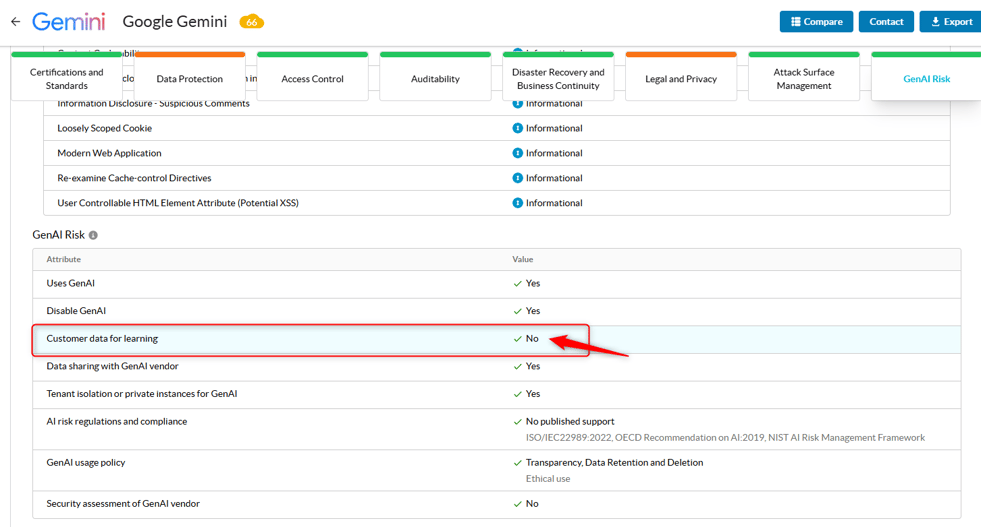
Task: Click checkmark in Security assessment row
Action: pos(517,504)
